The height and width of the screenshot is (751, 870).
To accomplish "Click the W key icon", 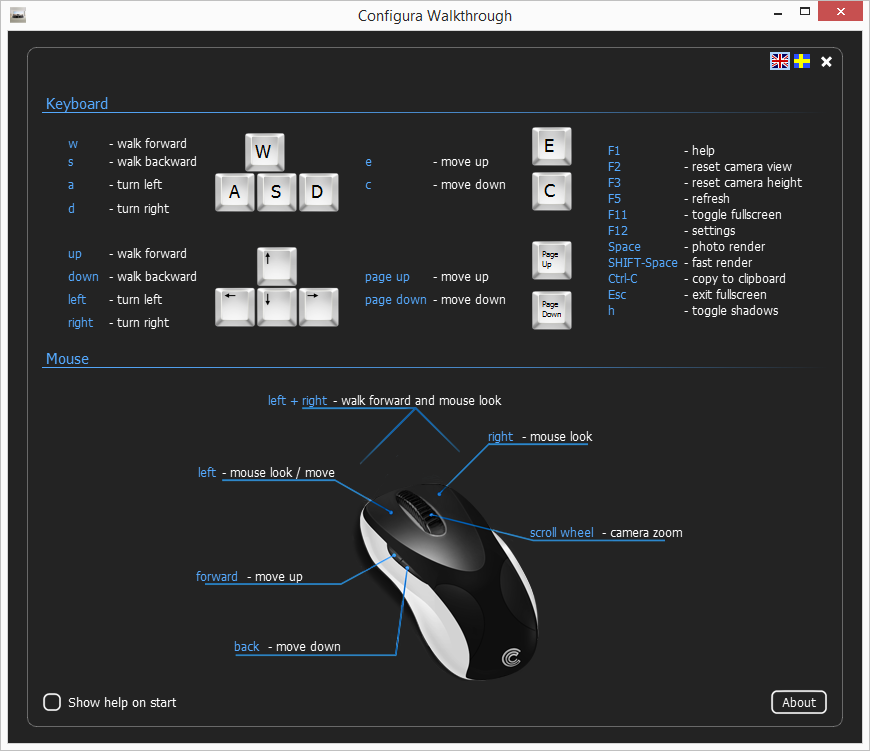I will [x=265, y=151].
